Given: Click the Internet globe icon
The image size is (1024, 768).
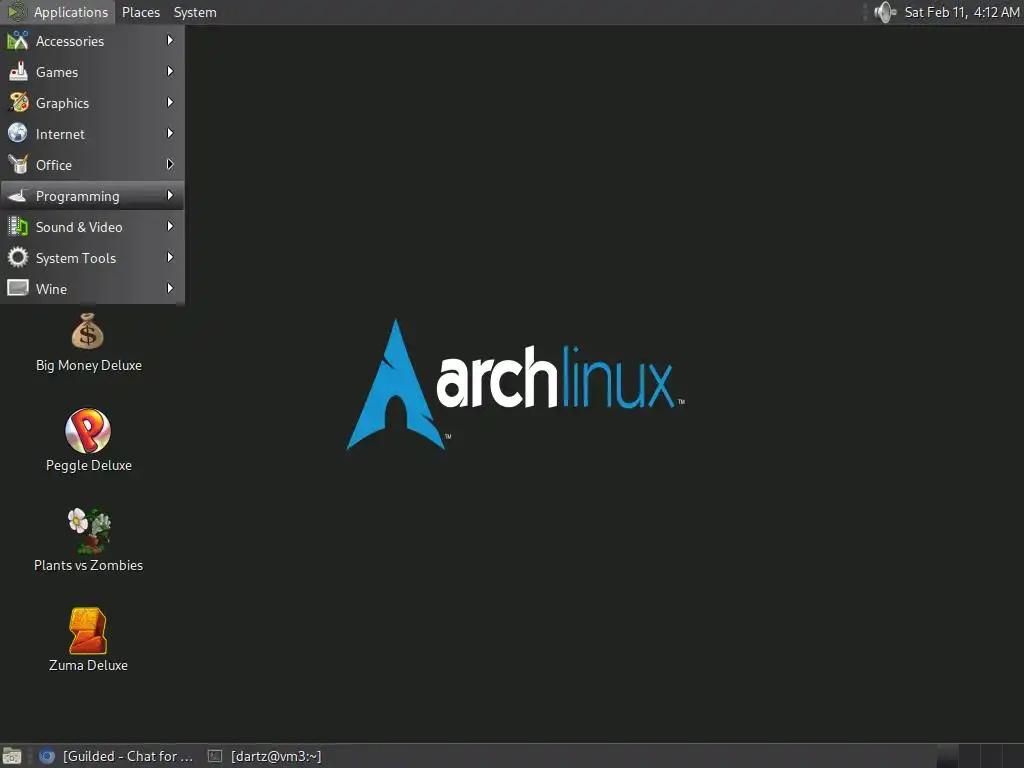Looking at the screenshot, I should click(18, 133).
